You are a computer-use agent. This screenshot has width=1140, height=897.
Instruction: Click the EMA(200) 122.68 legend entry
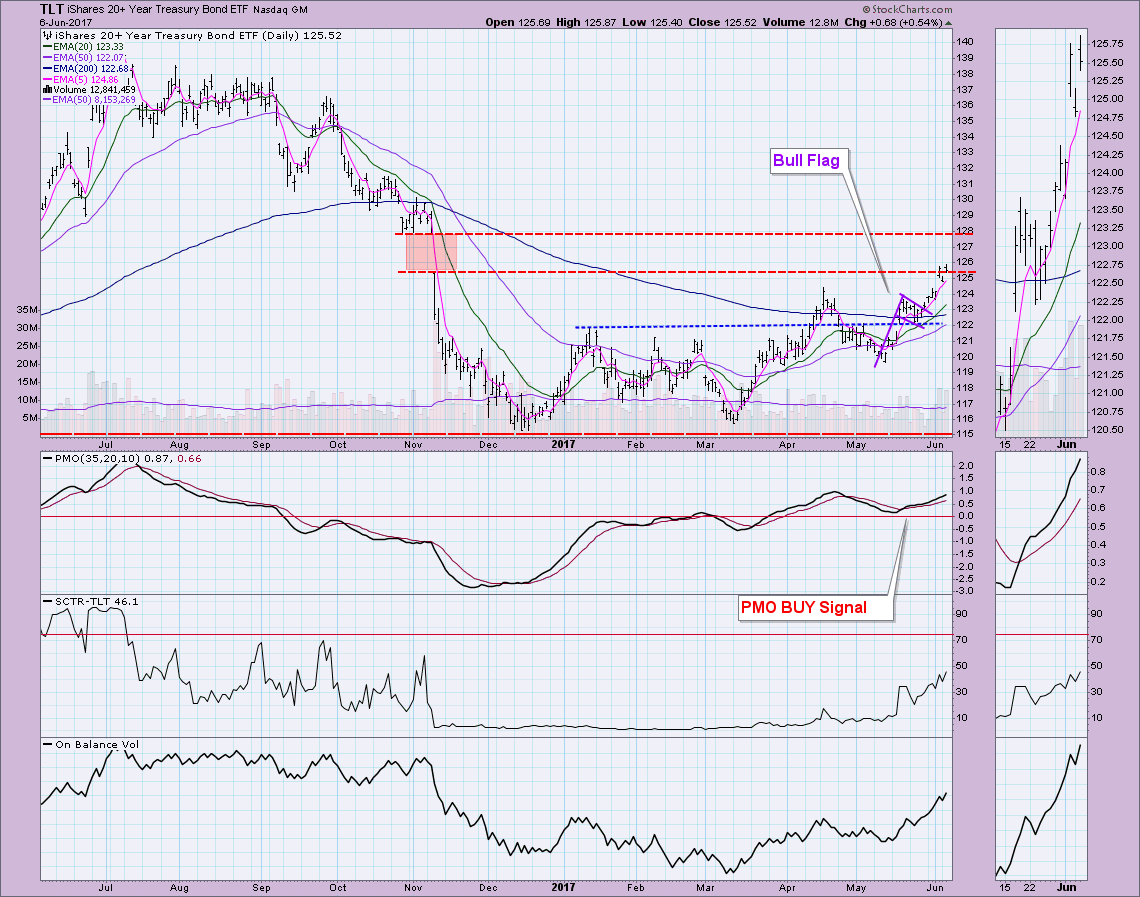point(87,68)
